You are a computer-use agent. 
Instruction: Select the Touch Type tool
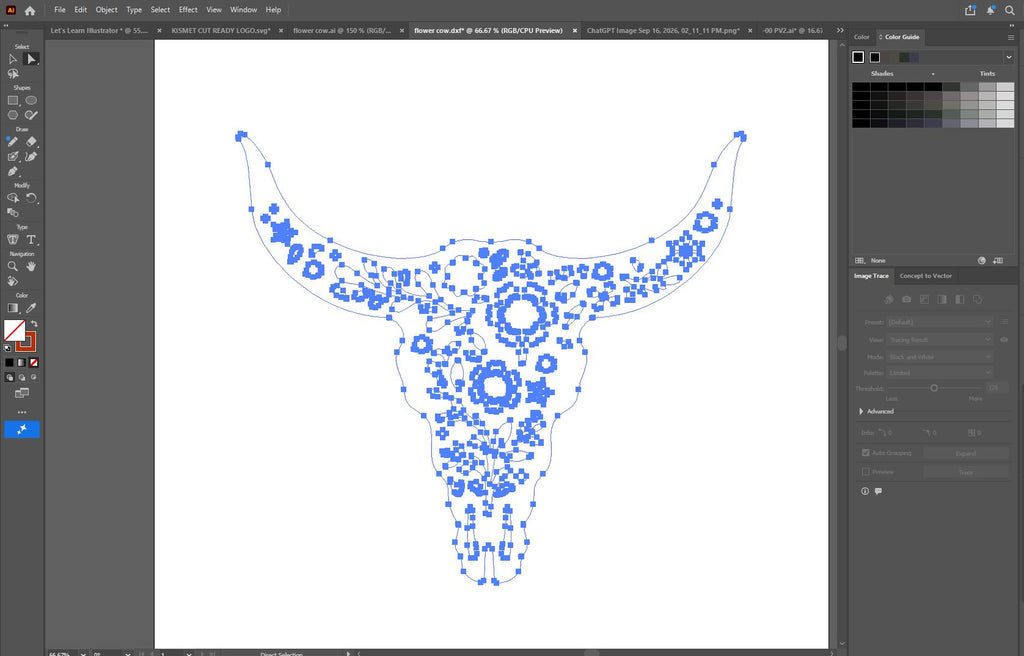pos(12,240)
